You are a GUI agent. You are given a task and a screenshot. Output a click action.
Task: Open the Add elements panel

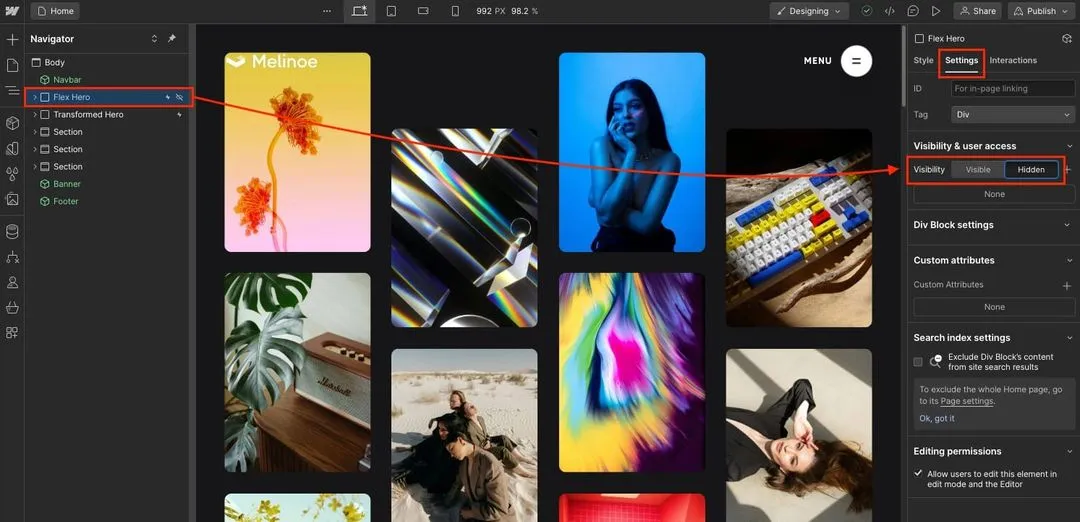tap(12, 40)
